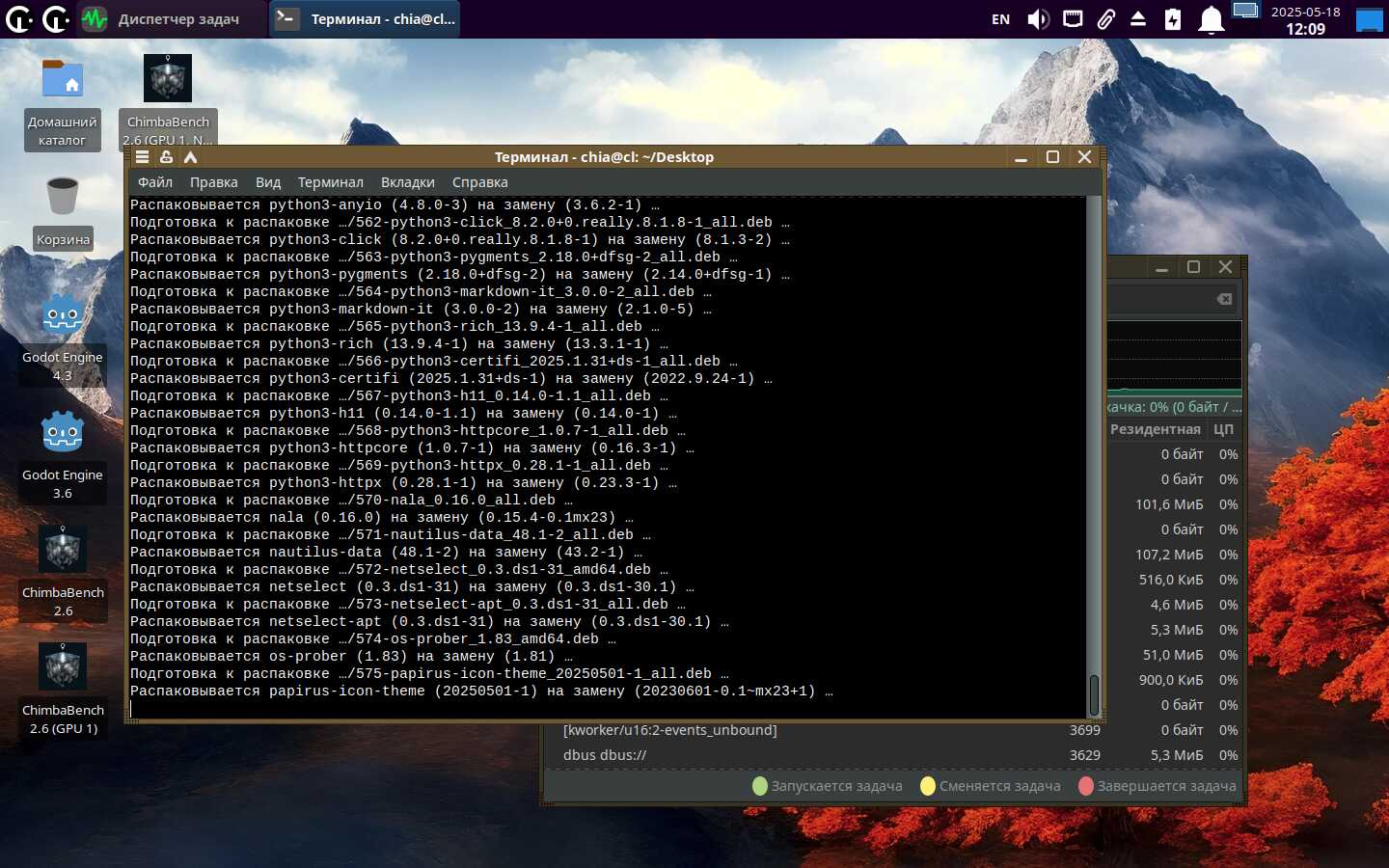The height and width of the screenshot is (868, 1389).
Task: Click the 4,6 МиБ memory value
Action: (x=1177, y=605)
